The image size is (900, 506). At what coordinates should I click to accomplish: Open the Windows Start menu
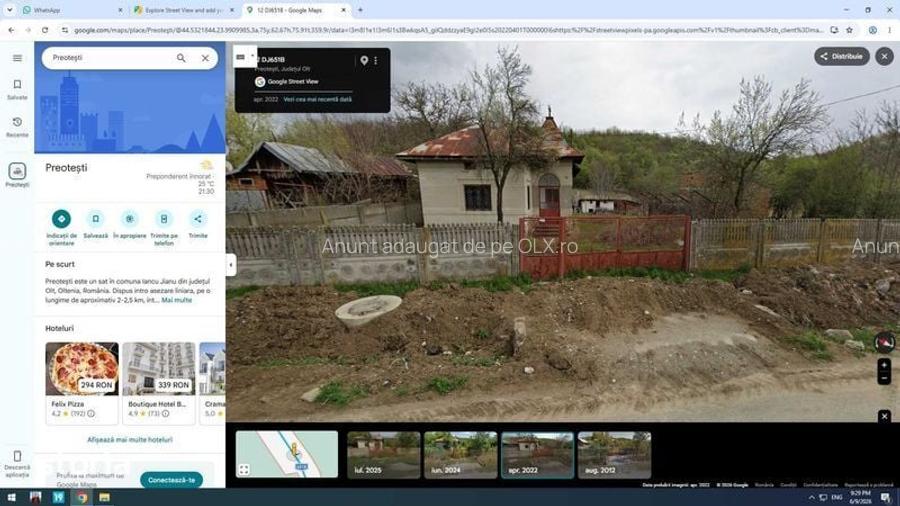pos(11,497)
